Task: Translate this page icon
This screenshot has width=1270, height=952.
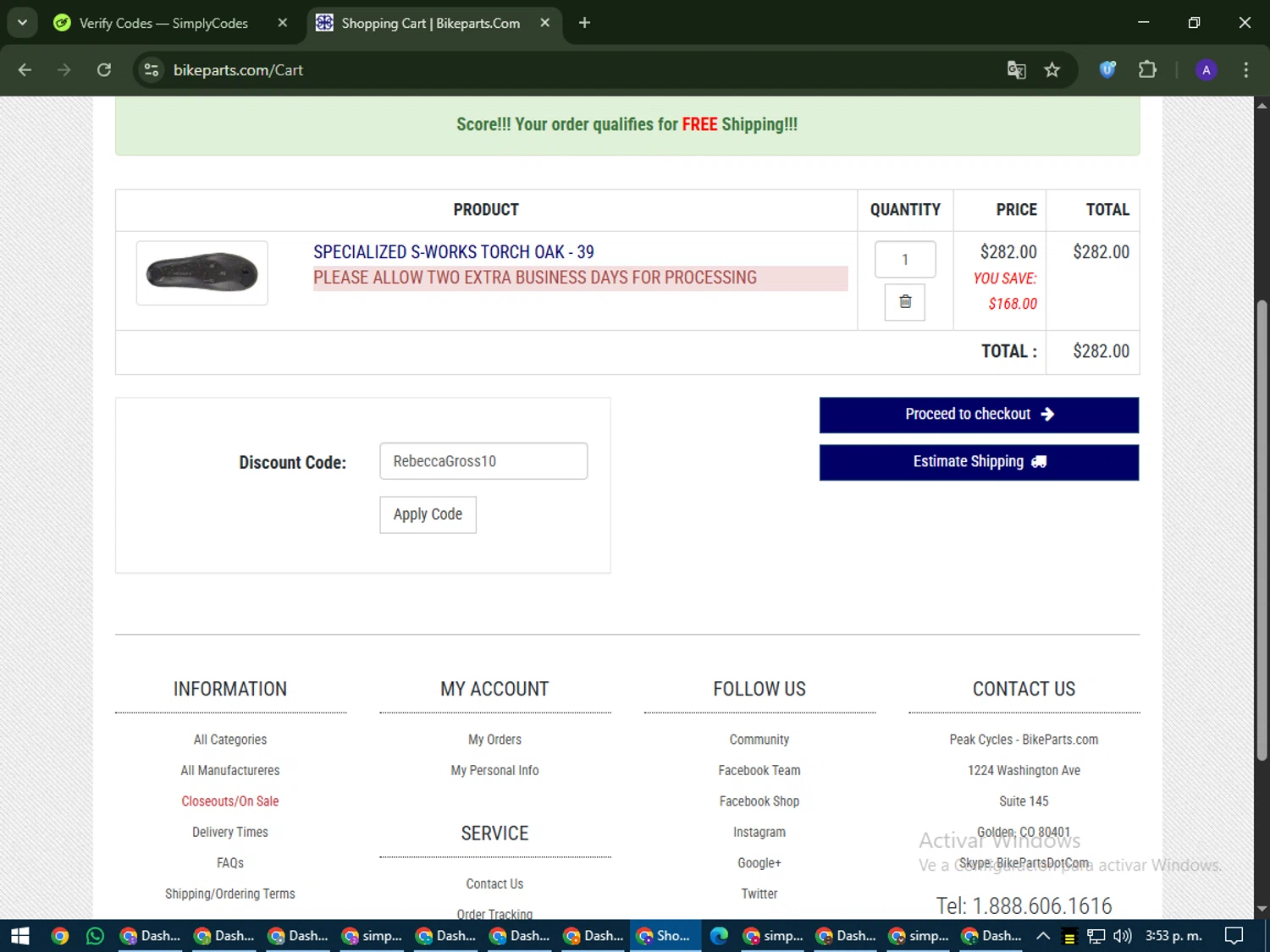Action: click(x=1016, y=70)
